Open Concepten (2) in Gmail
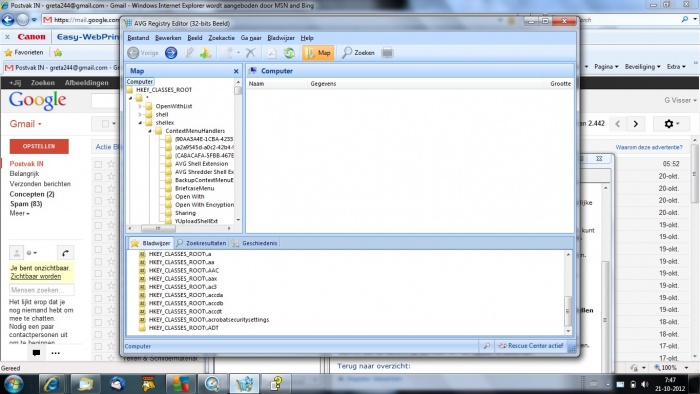700x394 pixels. (x=32, y=194)
